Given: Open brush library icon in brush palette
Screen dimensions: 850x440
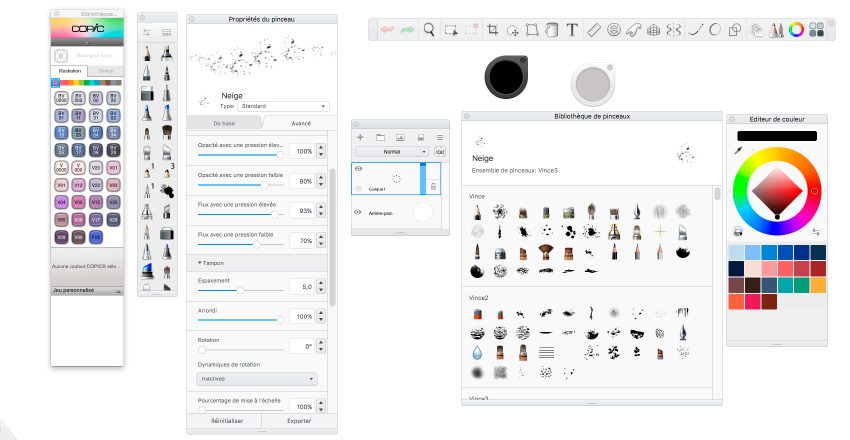Looking at the screenshot, I should click(166, 33).
